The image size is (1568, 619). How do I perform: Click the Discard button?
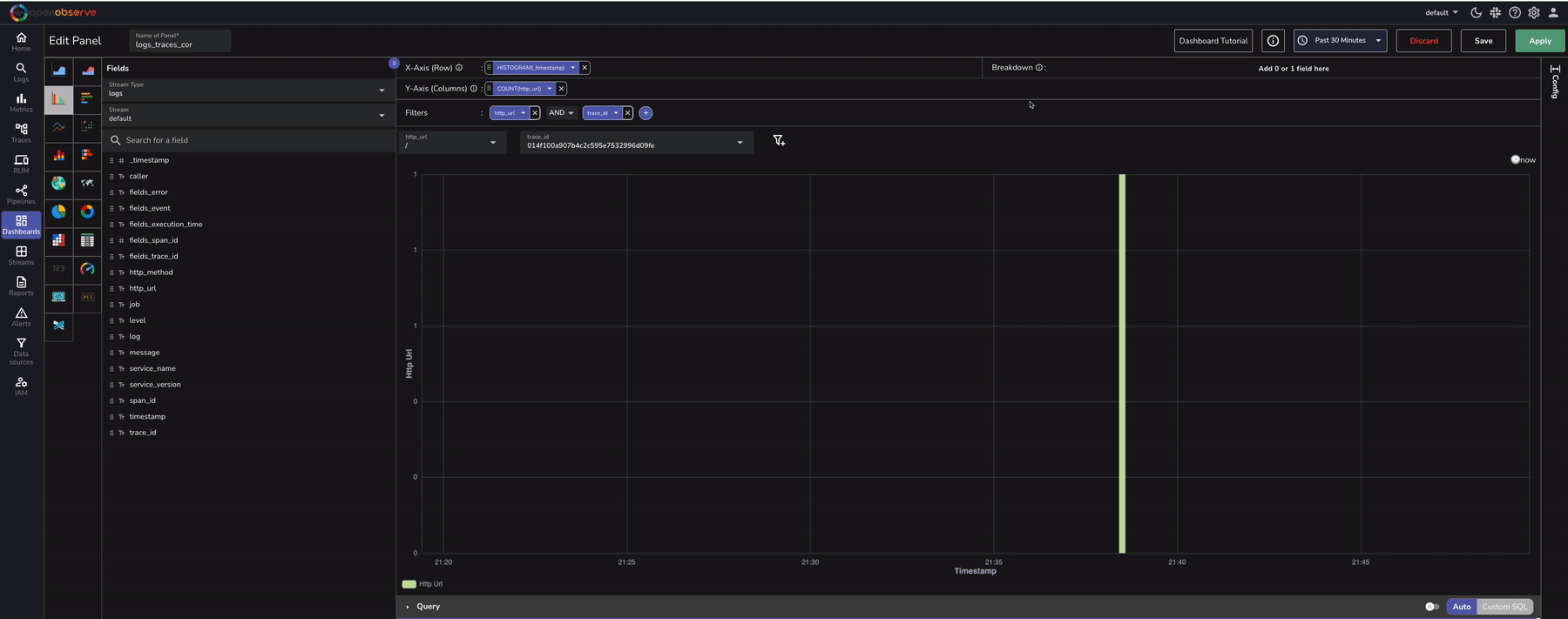pyautogui.click(x=1423, y=41)
